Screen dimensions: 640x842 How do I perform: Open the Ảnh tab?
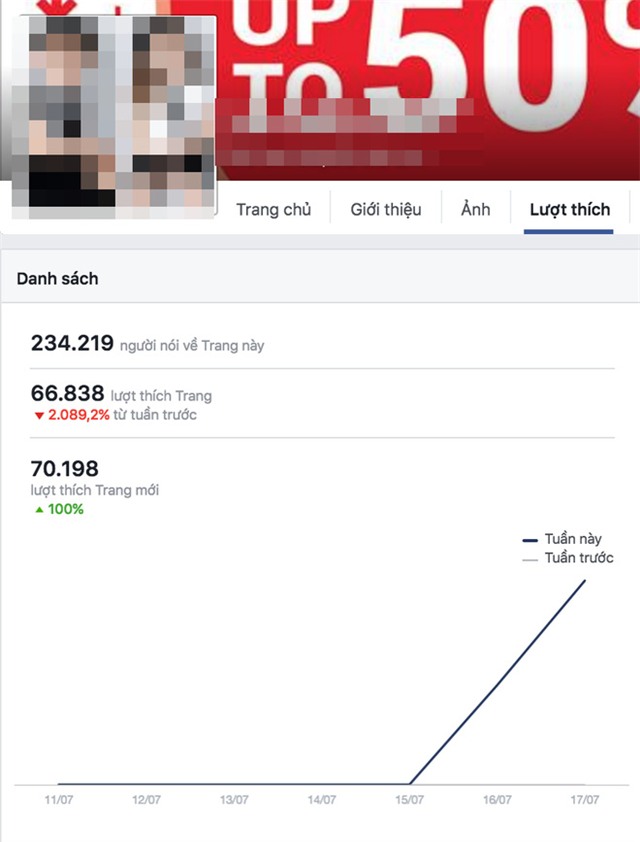click(475, 208)
